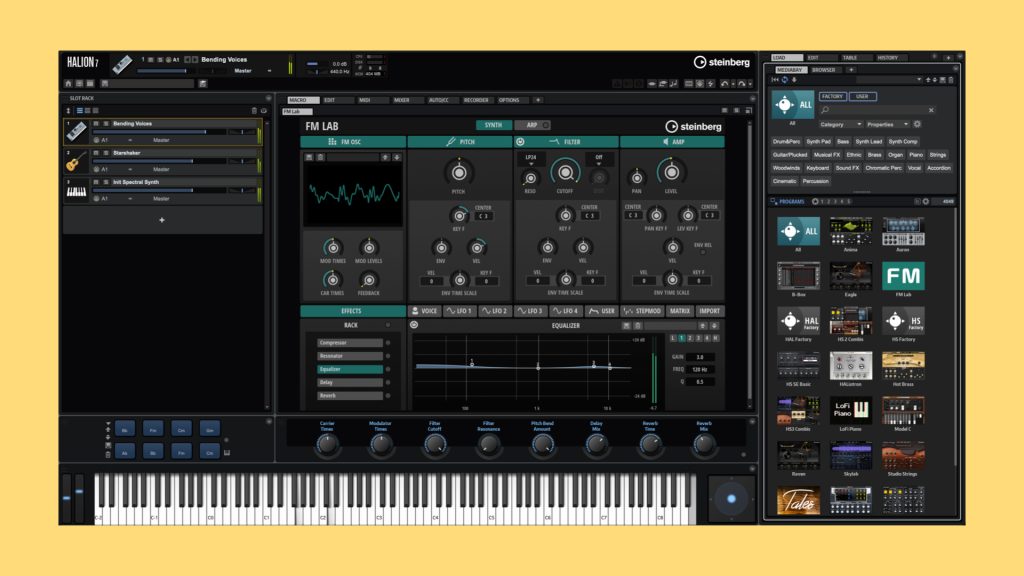Toggle the ARP on/off switch
This screenshot has height=576, width=1024.
pos(545,126)
